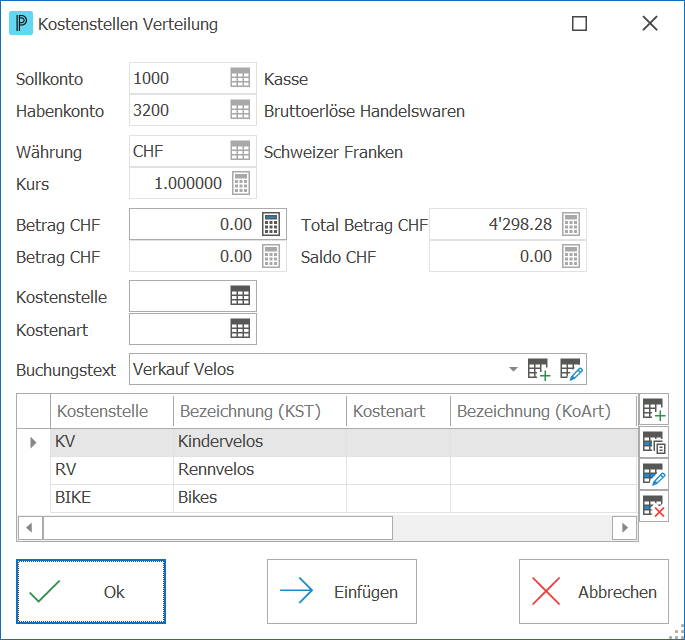Open the Total Betrag CHF calculator icon
Viewport: 685px width, 640px height.
(571, 224)
